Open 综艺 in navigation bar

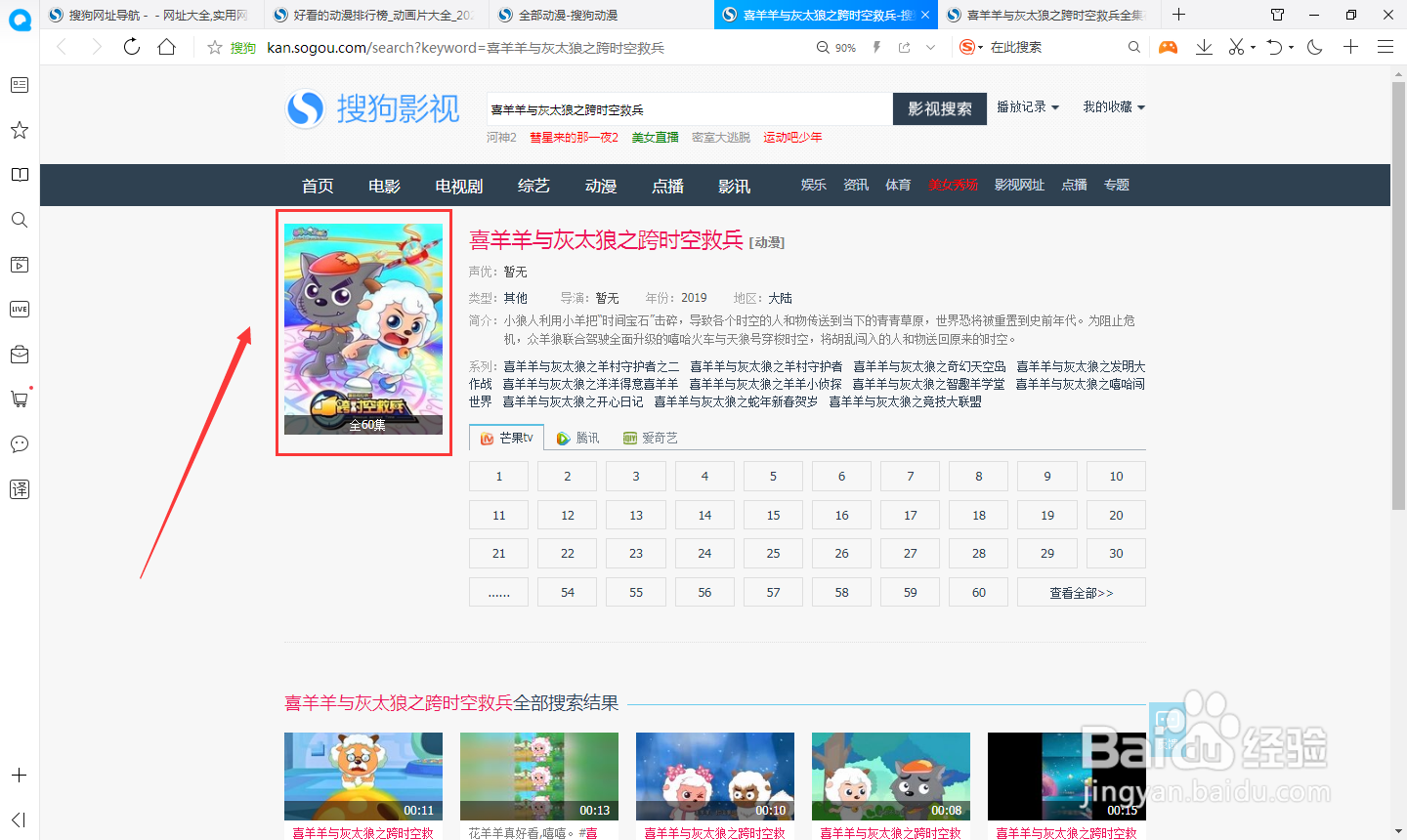(x=533, y=186)
